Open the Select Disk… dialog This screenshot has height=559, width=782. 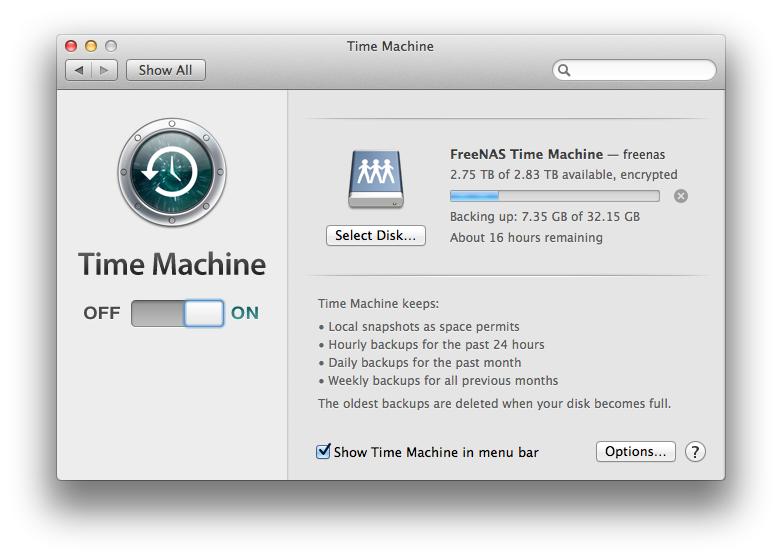(376, 235)
